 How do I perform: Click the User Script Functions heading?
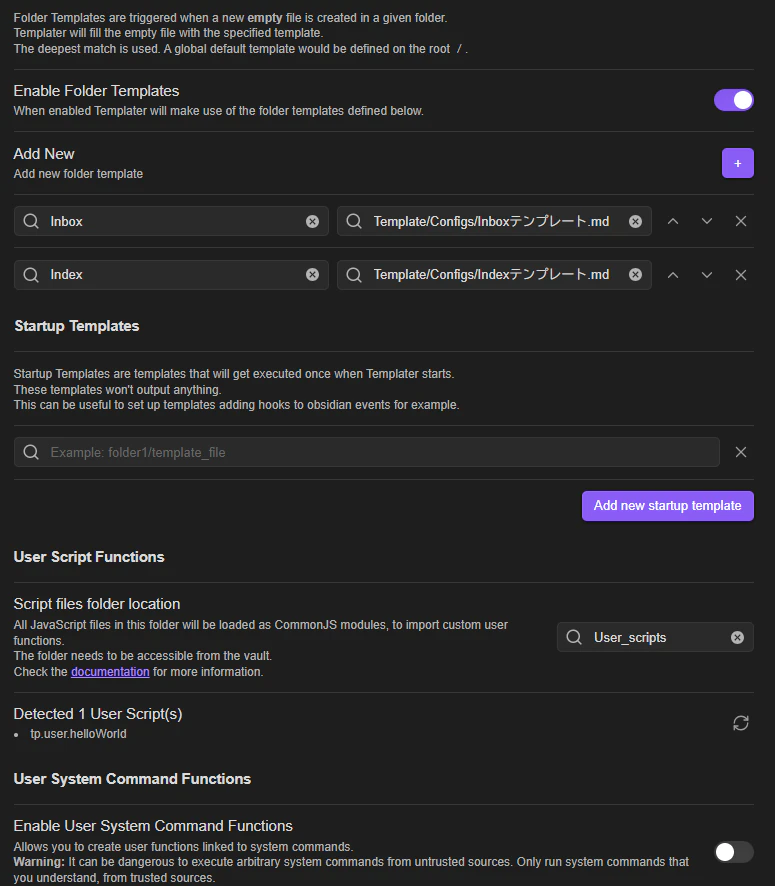click(x=89, y=557)
